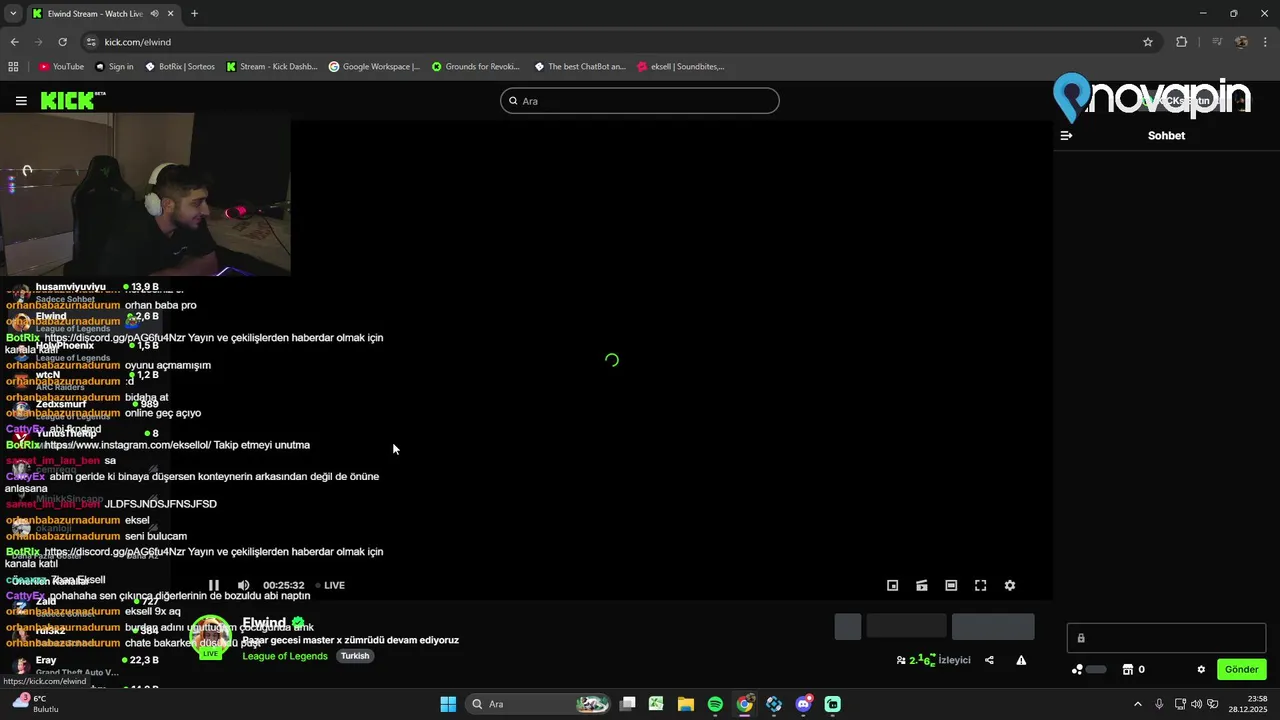Open the Windows Start menu
Image resolution: width=1280 pixels, height=720 pixels.
pyautogui.click(x=448, y=704)
